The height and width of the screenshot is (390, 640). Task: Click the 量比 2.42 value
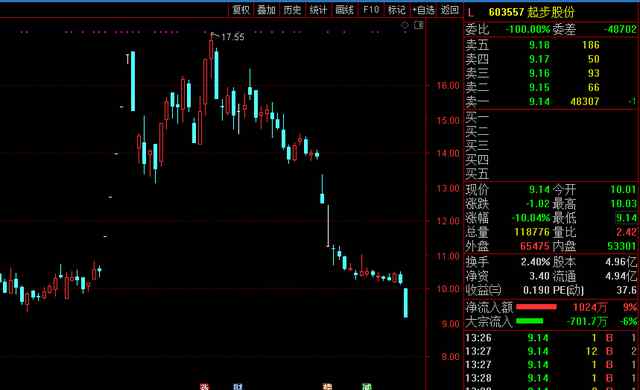click(x=626, y=232)
